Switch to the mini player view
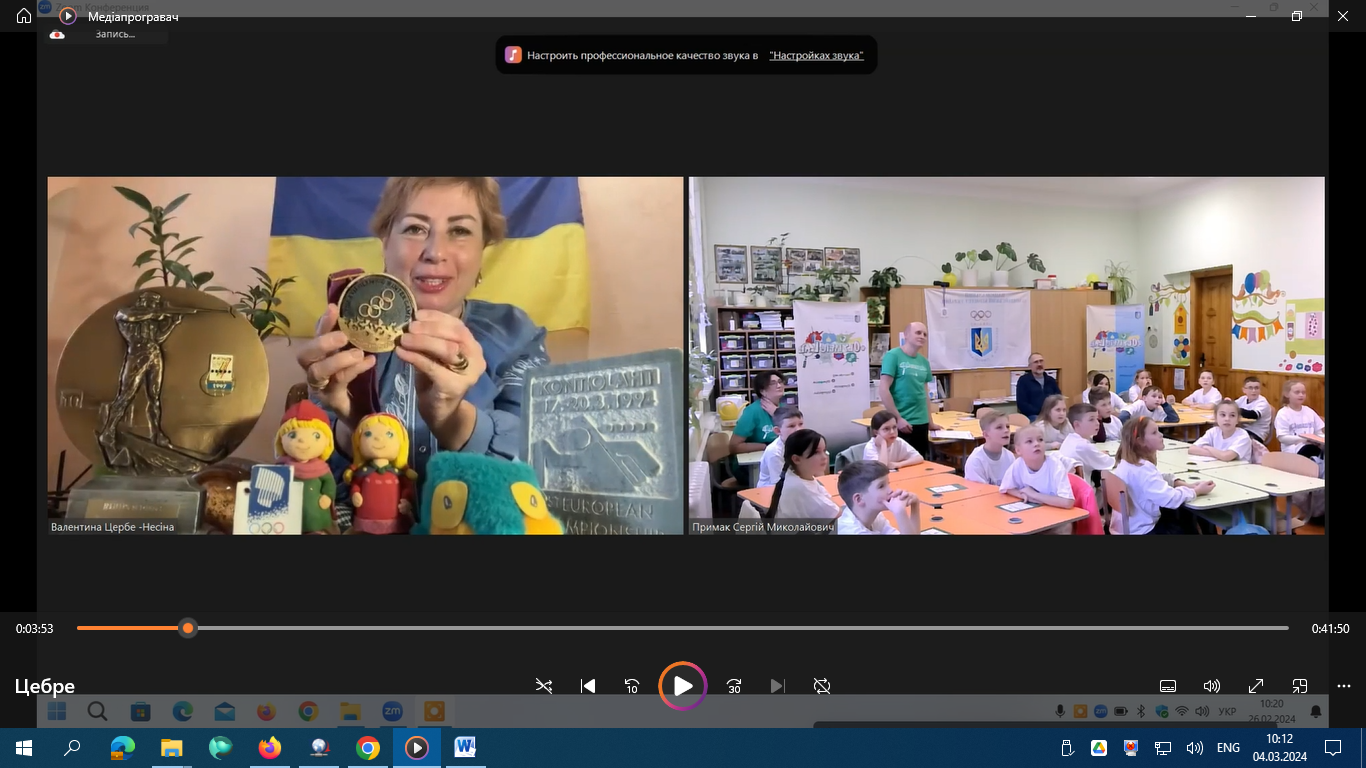This screenshot has width=1366, height=768. click(1300, 686)
